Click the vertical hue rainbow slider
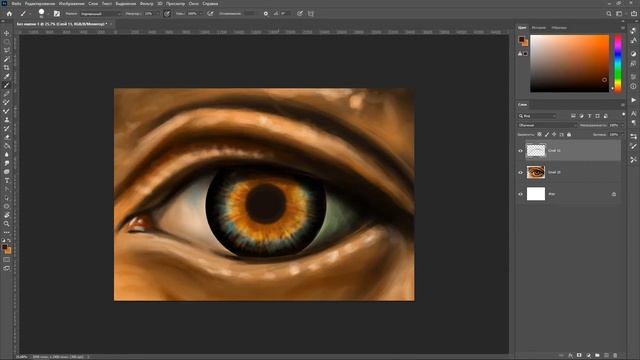Viewport: 640px width, 360px height. click(x=618, y=63)
